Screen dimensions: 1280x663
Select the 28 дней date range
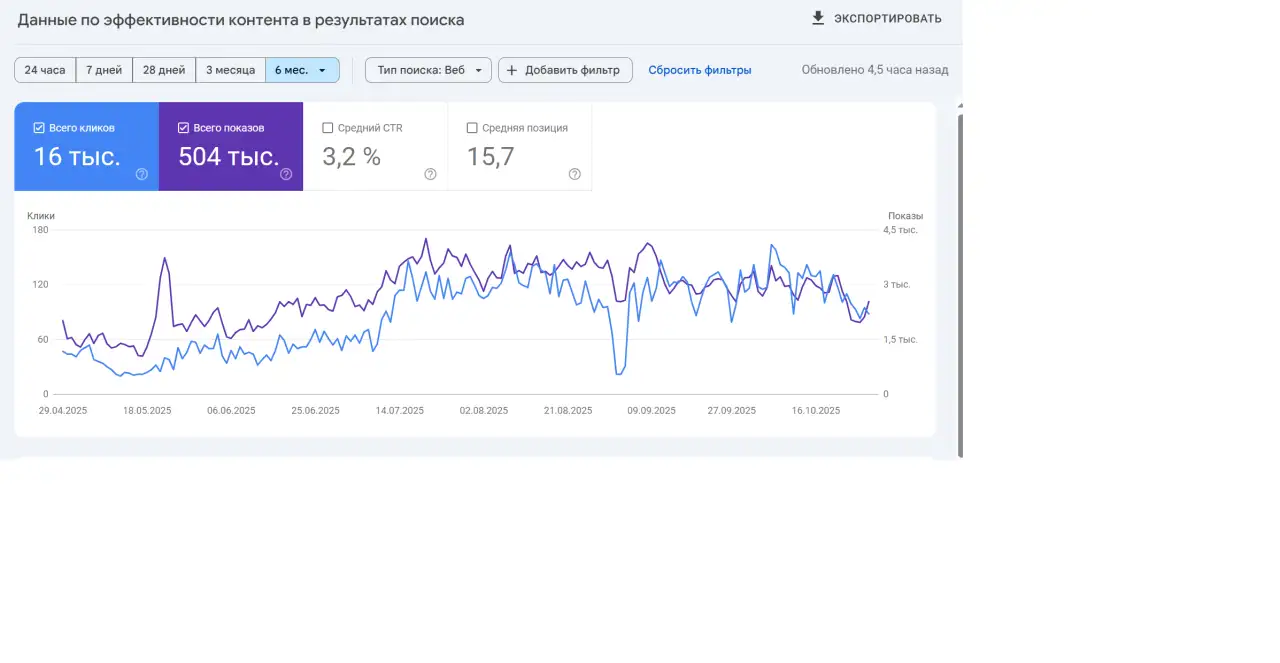click(x=163, y=70)
